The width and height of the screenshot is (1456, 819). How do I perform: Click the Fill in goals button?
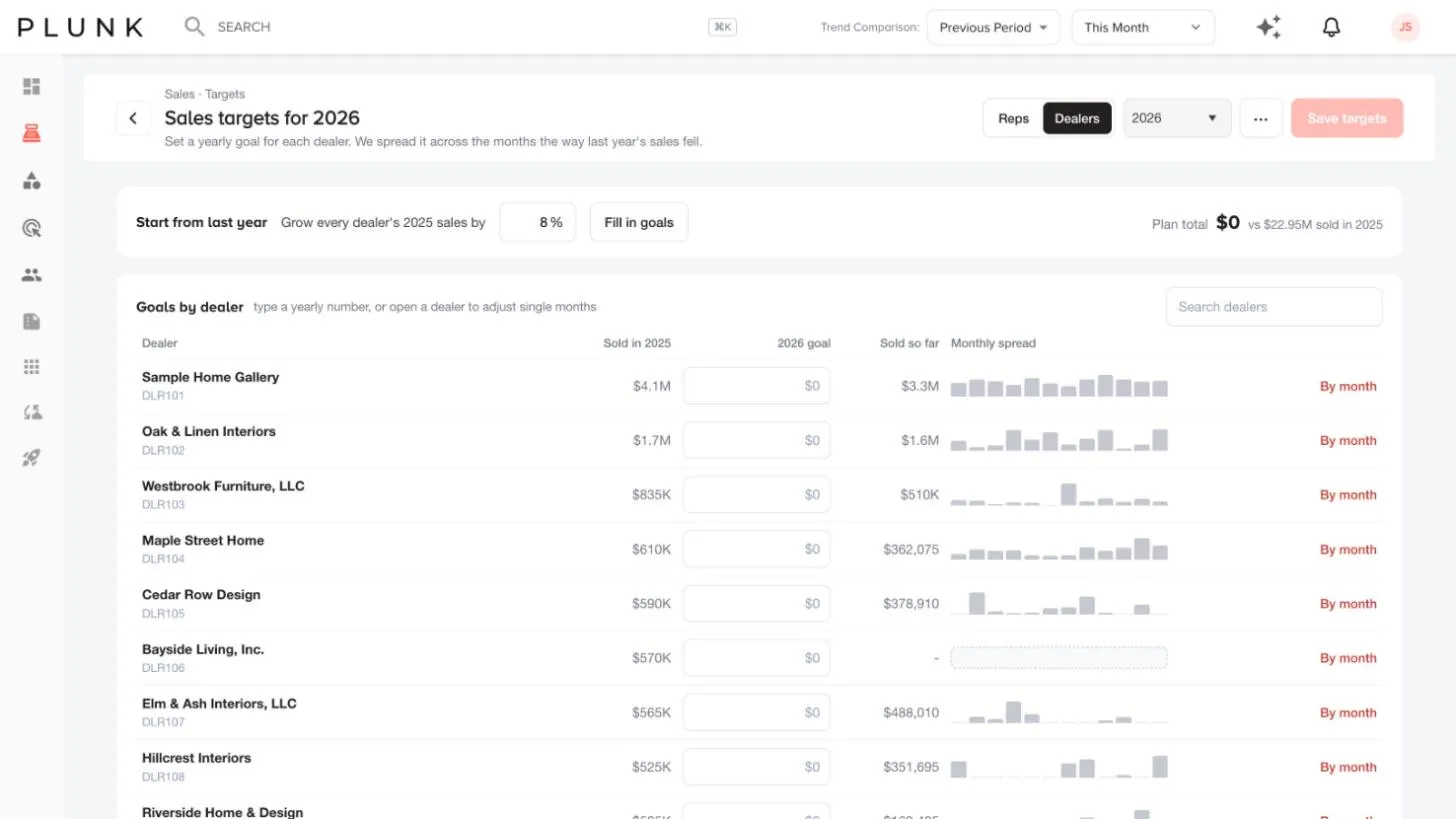[x=639, y=222]
